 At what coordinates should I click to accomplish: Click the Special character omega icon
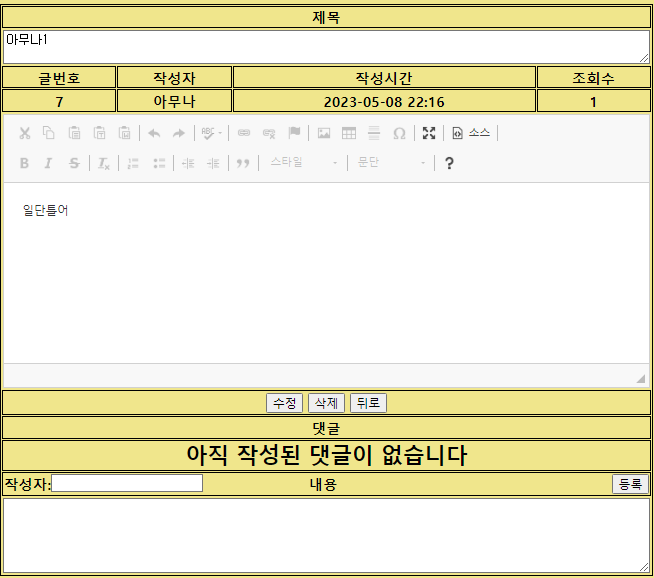(399, 133)
